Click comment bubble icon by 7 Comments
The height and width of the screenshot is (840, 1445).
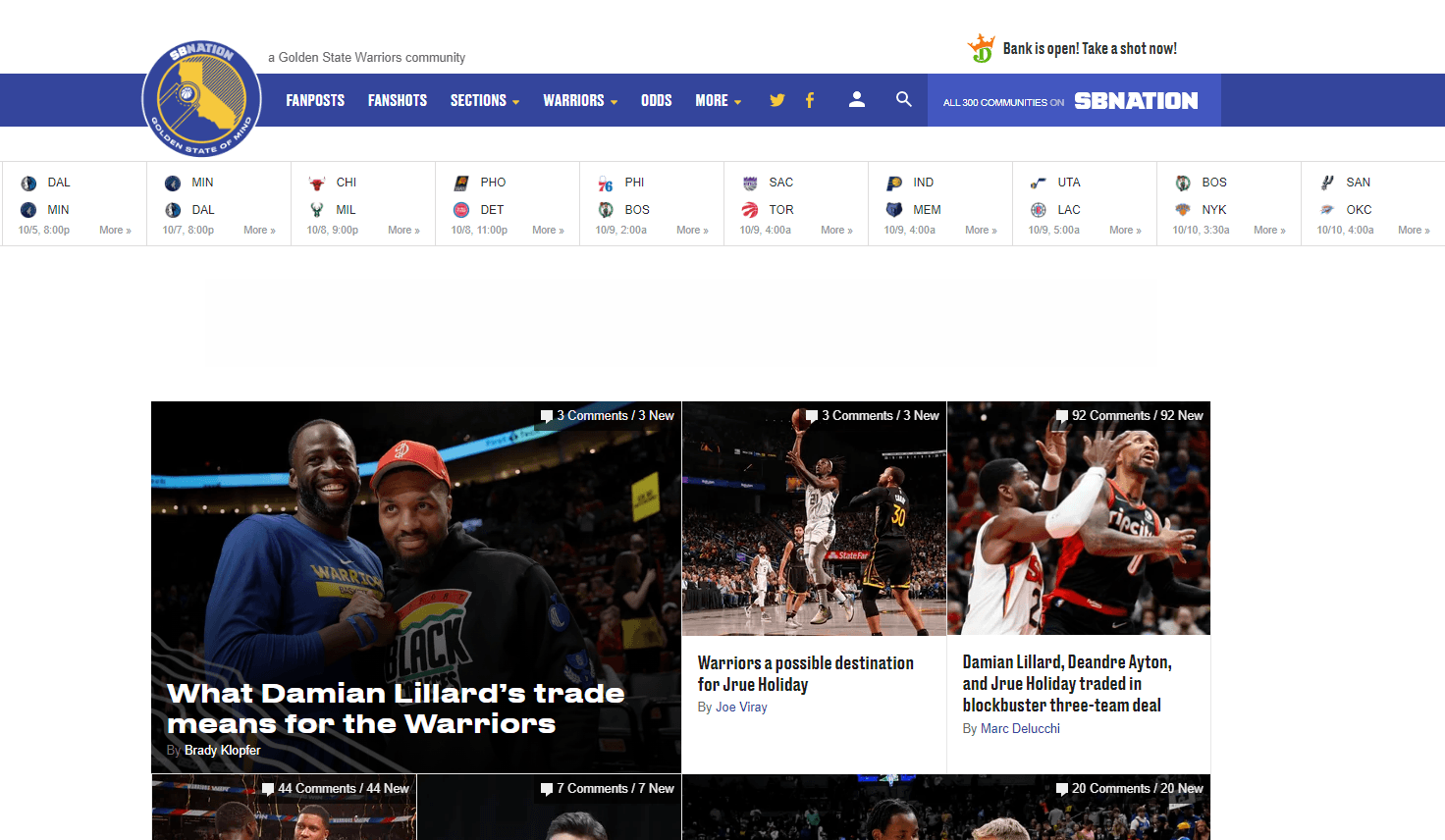(547, 789)
